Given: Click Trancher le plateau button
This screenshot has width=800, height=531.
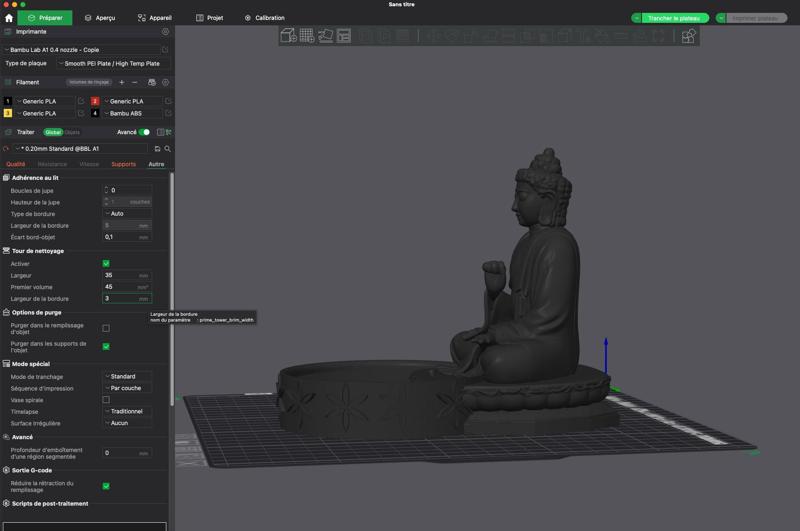Looking at the screenshot, I should 674,18.
